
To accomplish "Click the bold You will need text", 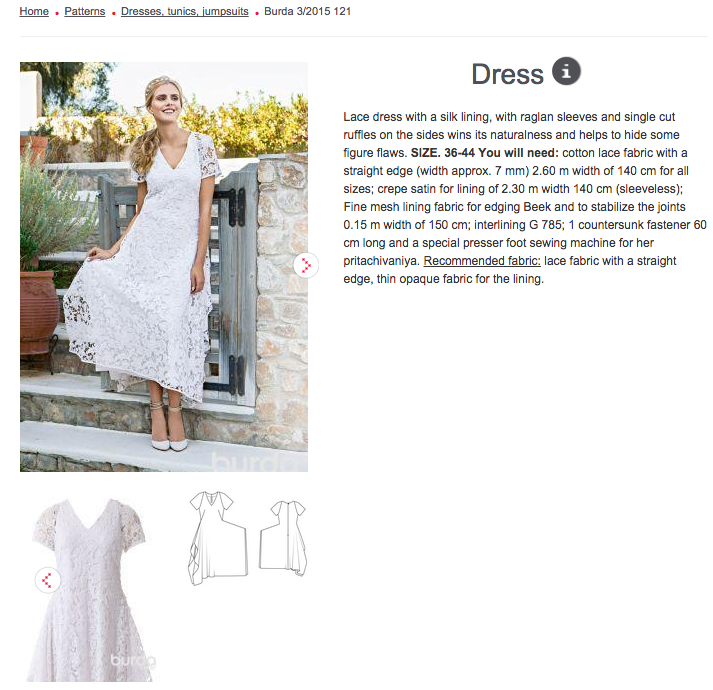I will (518, 153).
